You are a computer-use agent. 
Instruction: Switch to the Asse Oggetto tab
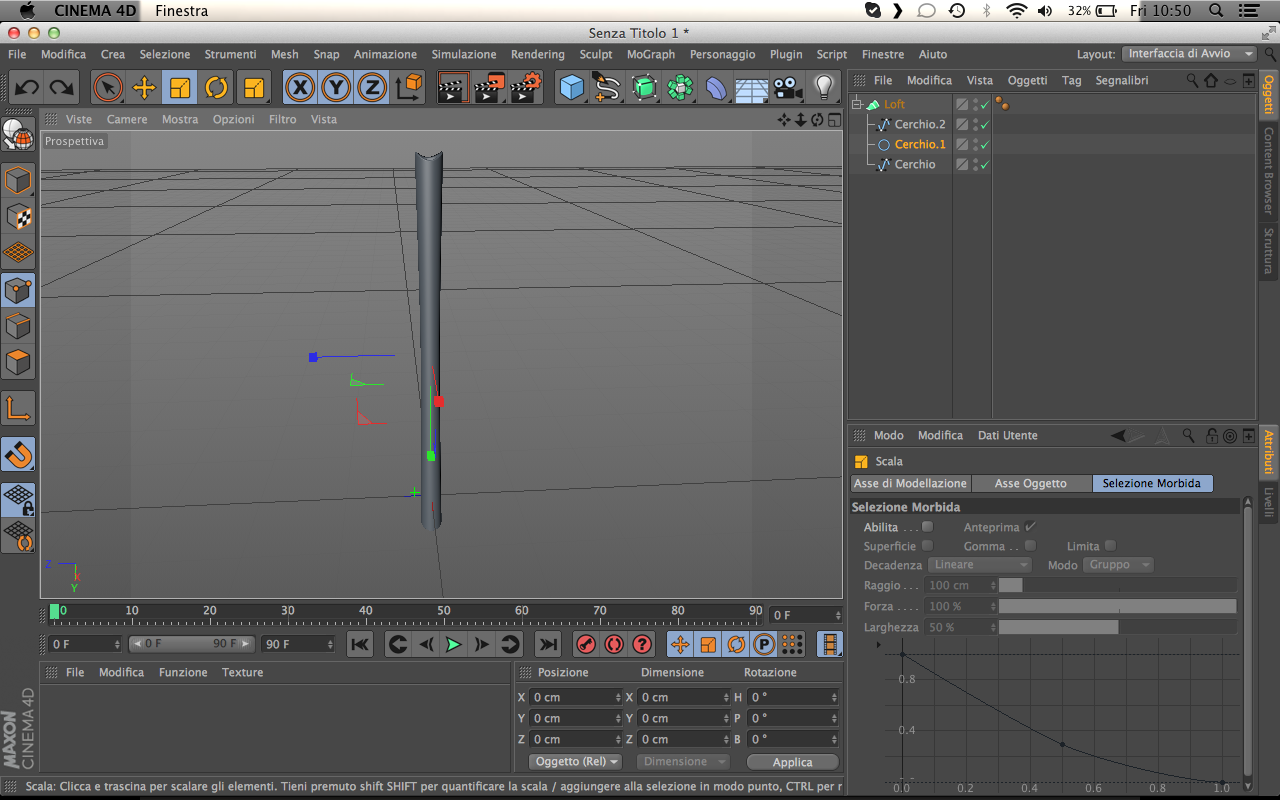[1030, 483]
